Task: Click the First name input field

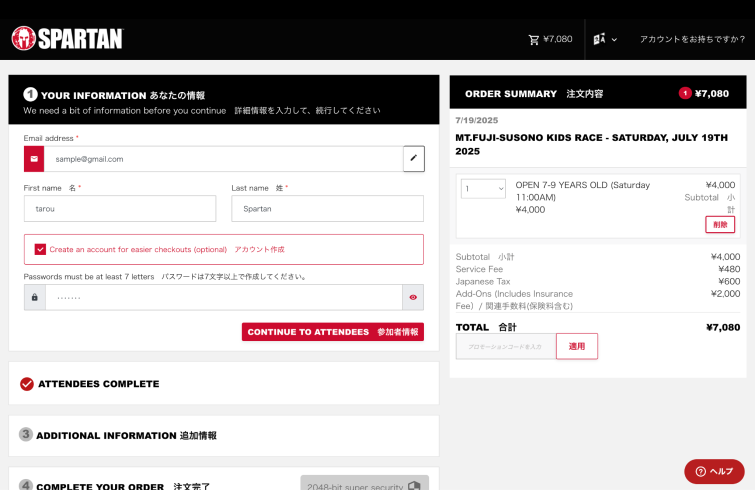Action: coord(120,208)
